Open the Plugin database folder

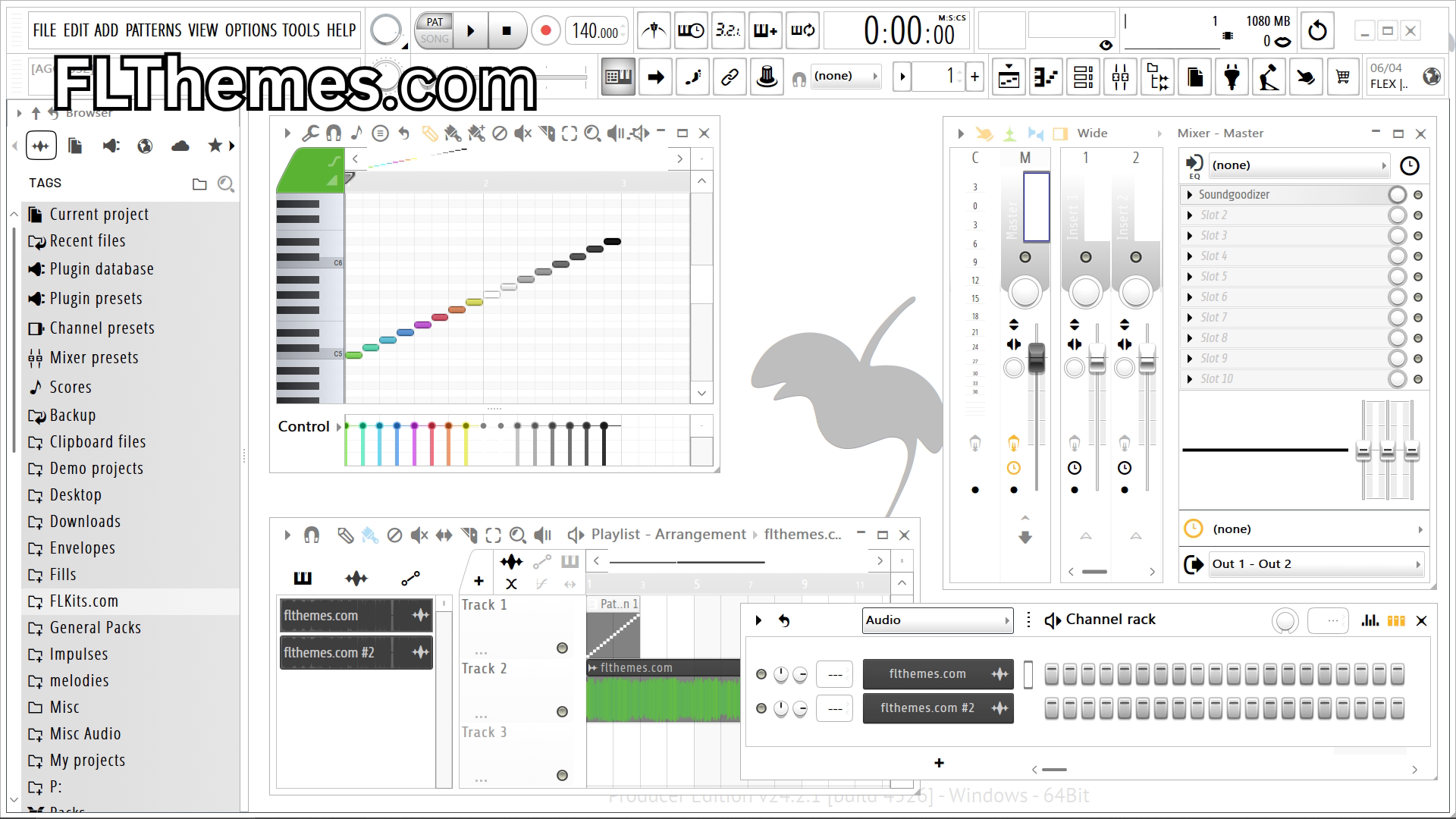coord(102,269)
